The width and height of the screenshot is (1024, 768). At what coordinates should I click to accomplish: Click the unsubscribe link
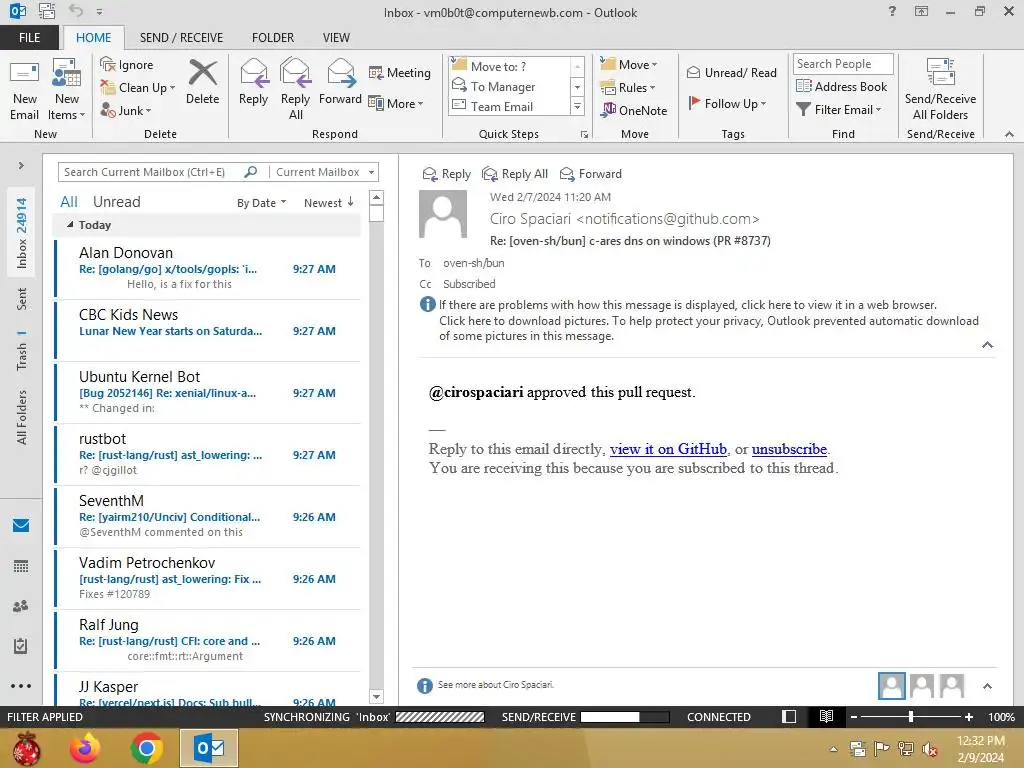click(790, 449)
